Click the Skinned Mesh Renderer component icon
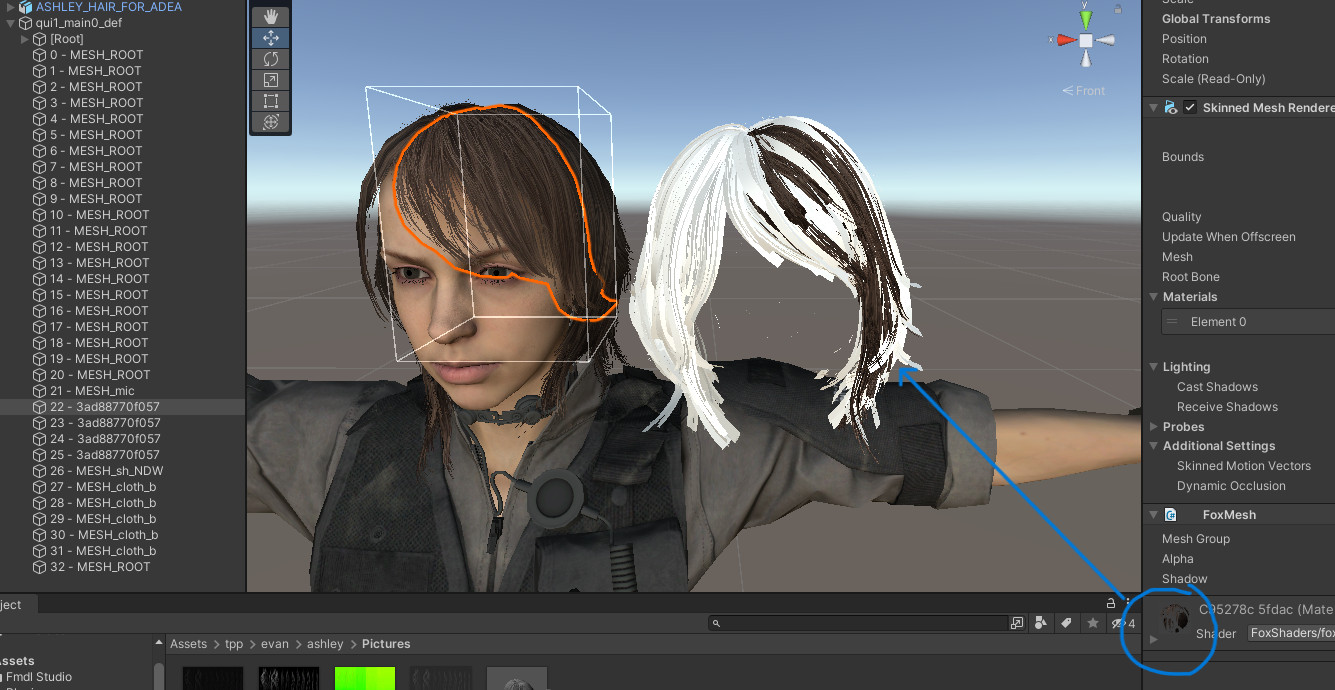The height and width of the screenshot is (690, 1335). [x=1170, y=107]
